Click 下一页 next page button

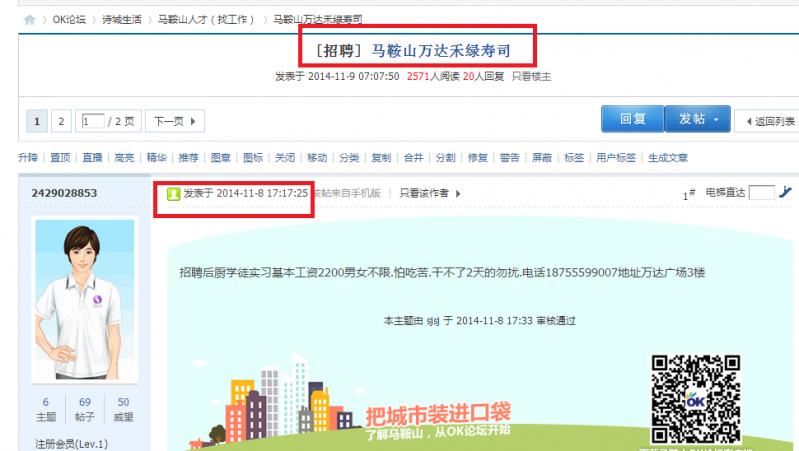point(175,121)
